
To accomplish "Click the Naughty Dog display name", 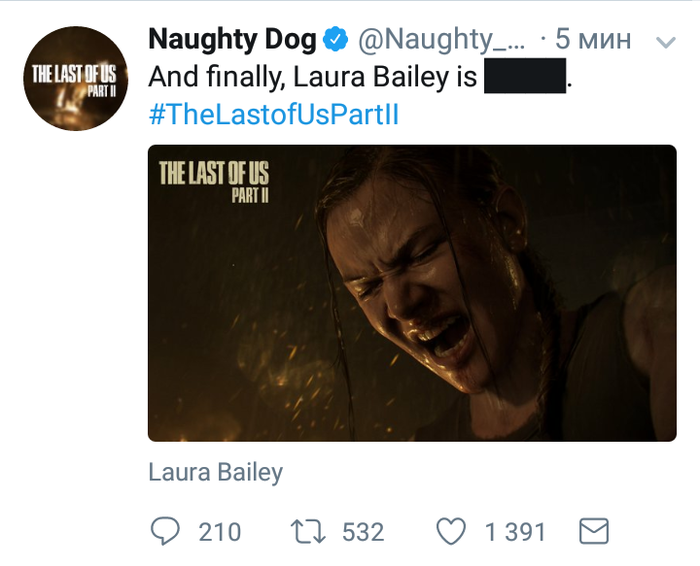I will pyautogui.click(x=232, y=40).
